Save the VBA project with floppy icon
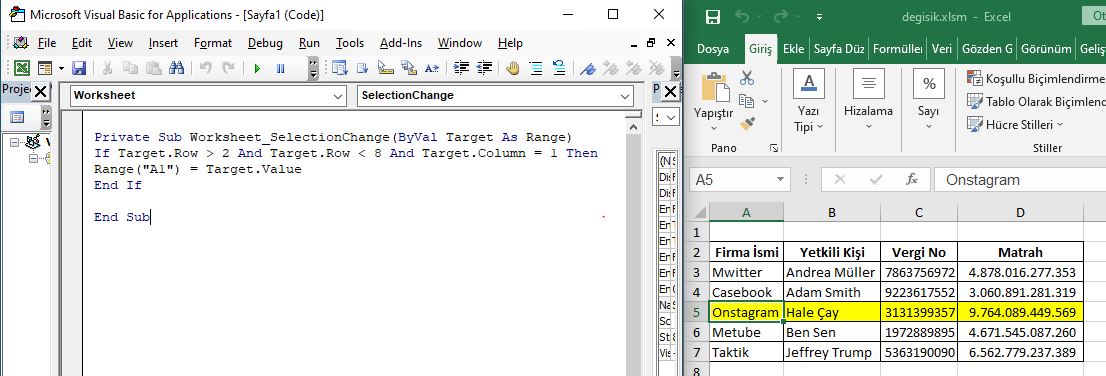Viewport: 1106px width, 376px height. click(79, 68)
